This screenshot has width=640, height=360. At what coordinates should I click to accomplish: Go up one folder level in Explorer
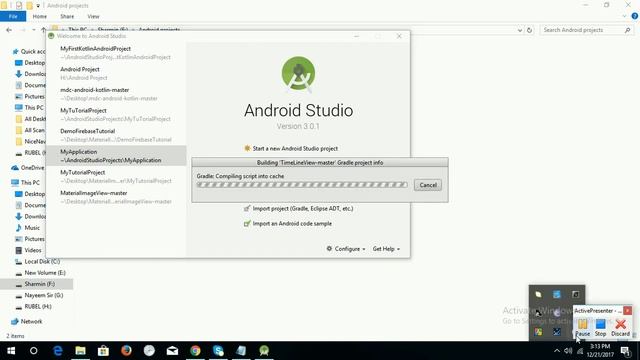tap(43, 30)
